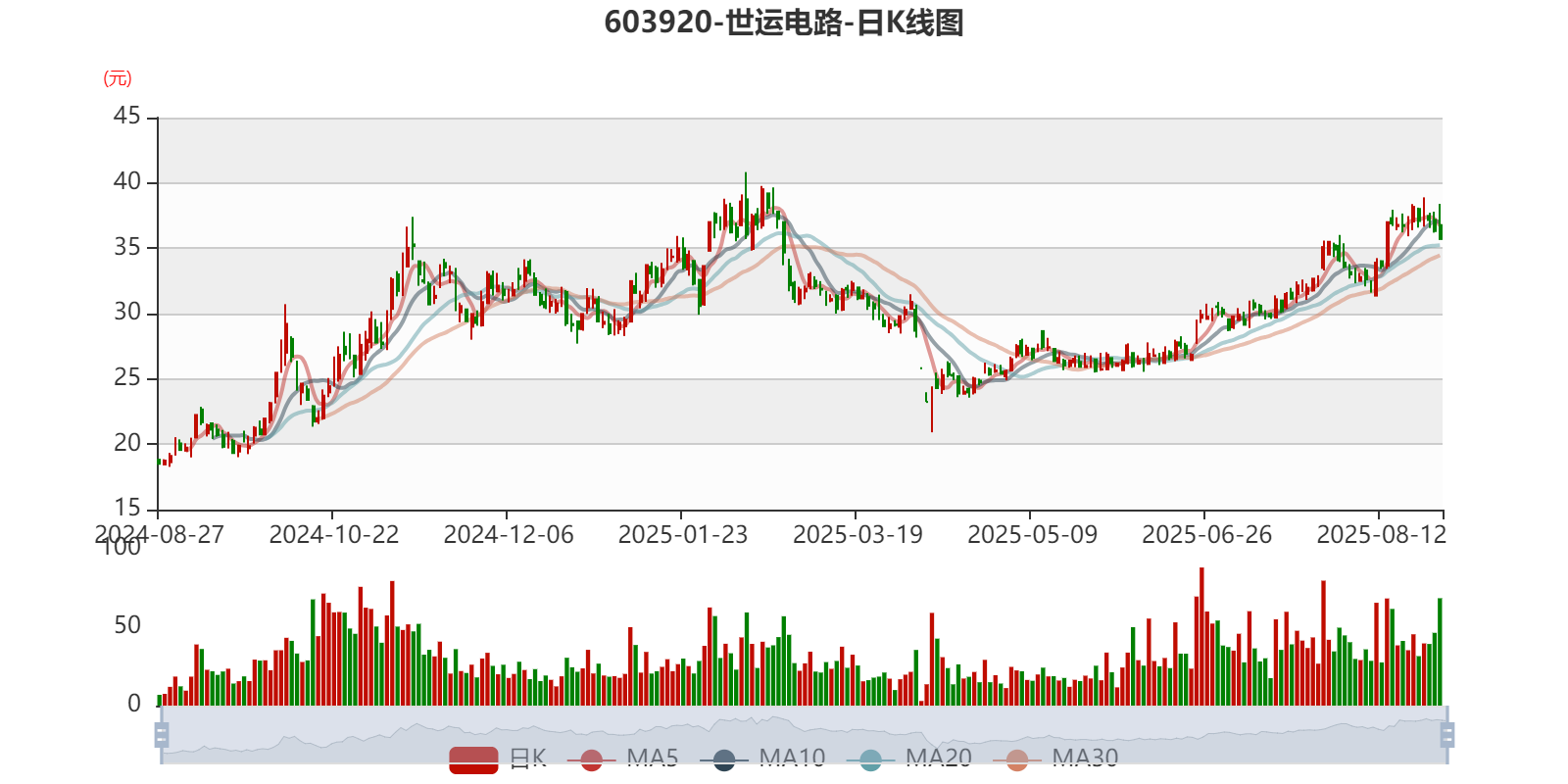Click the tallest volume bar near 2025-06-26
1568x784 pixels.
1201,636
